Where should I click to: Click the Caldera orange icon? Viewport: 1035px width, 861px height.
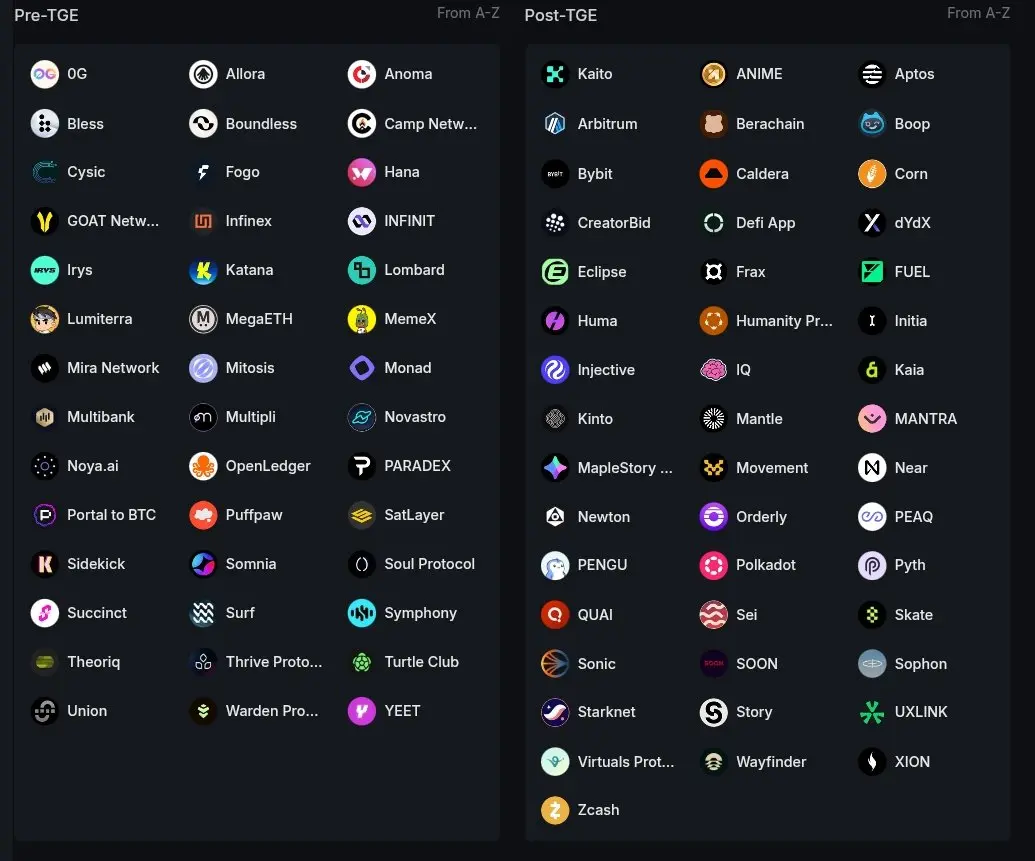click(714, 174)
